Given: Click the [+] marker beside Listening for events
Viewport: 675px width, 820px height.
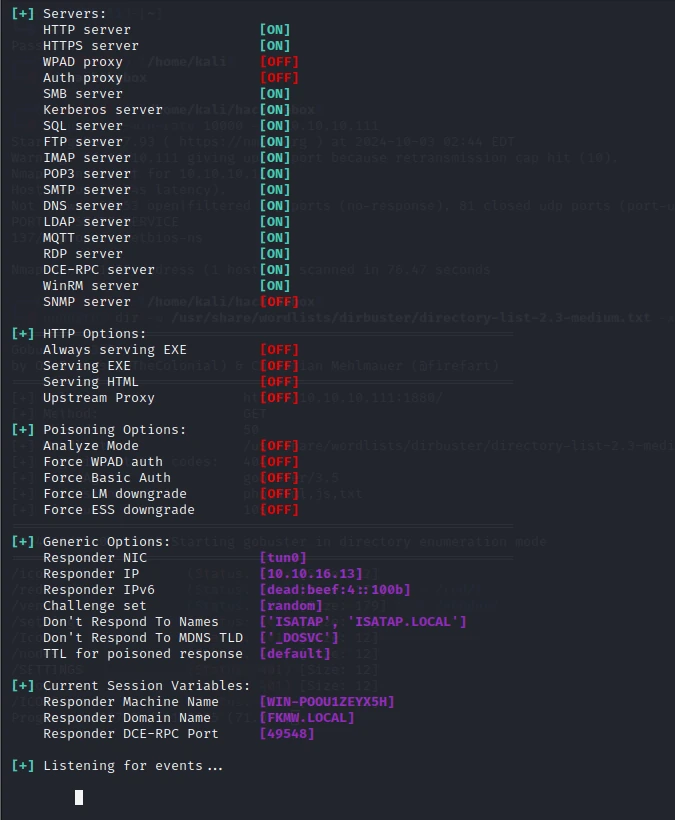Looking at the screenshot, I should coord(22,766).
